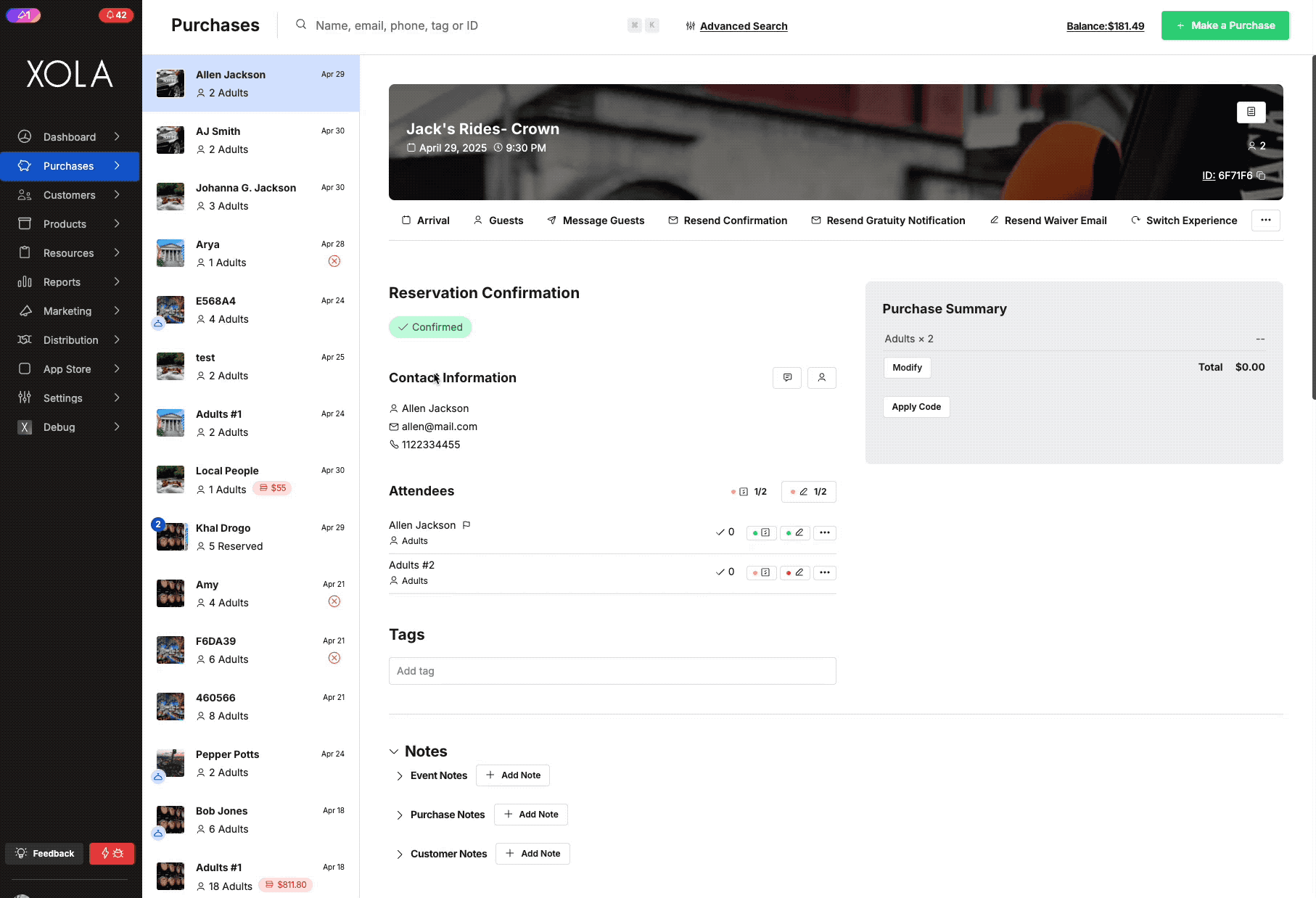Click the hanger badge on E568A4 thumbnail

[158, 324]
